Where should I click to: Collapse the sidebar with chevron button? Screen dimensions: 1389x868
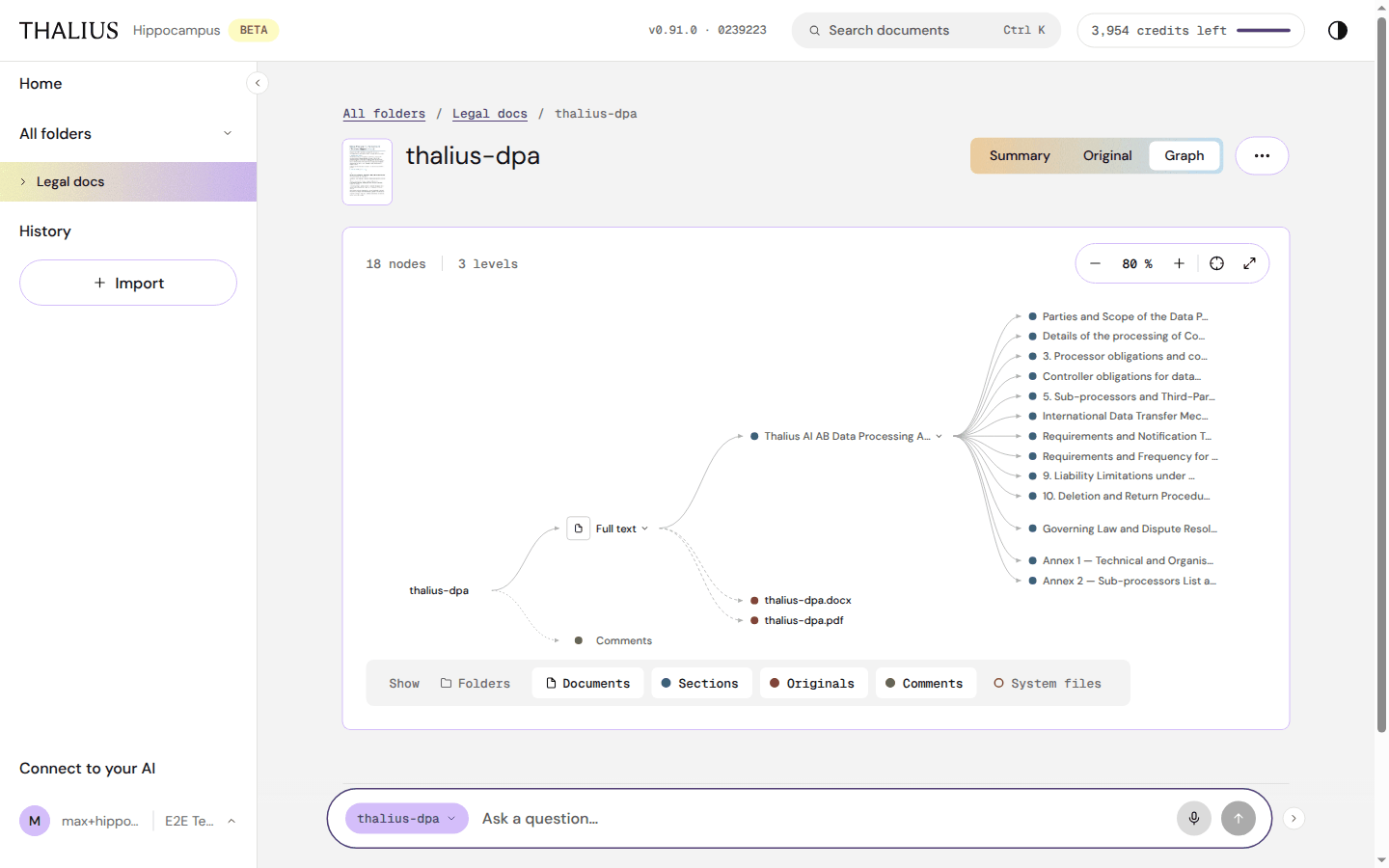click(258, 83)
